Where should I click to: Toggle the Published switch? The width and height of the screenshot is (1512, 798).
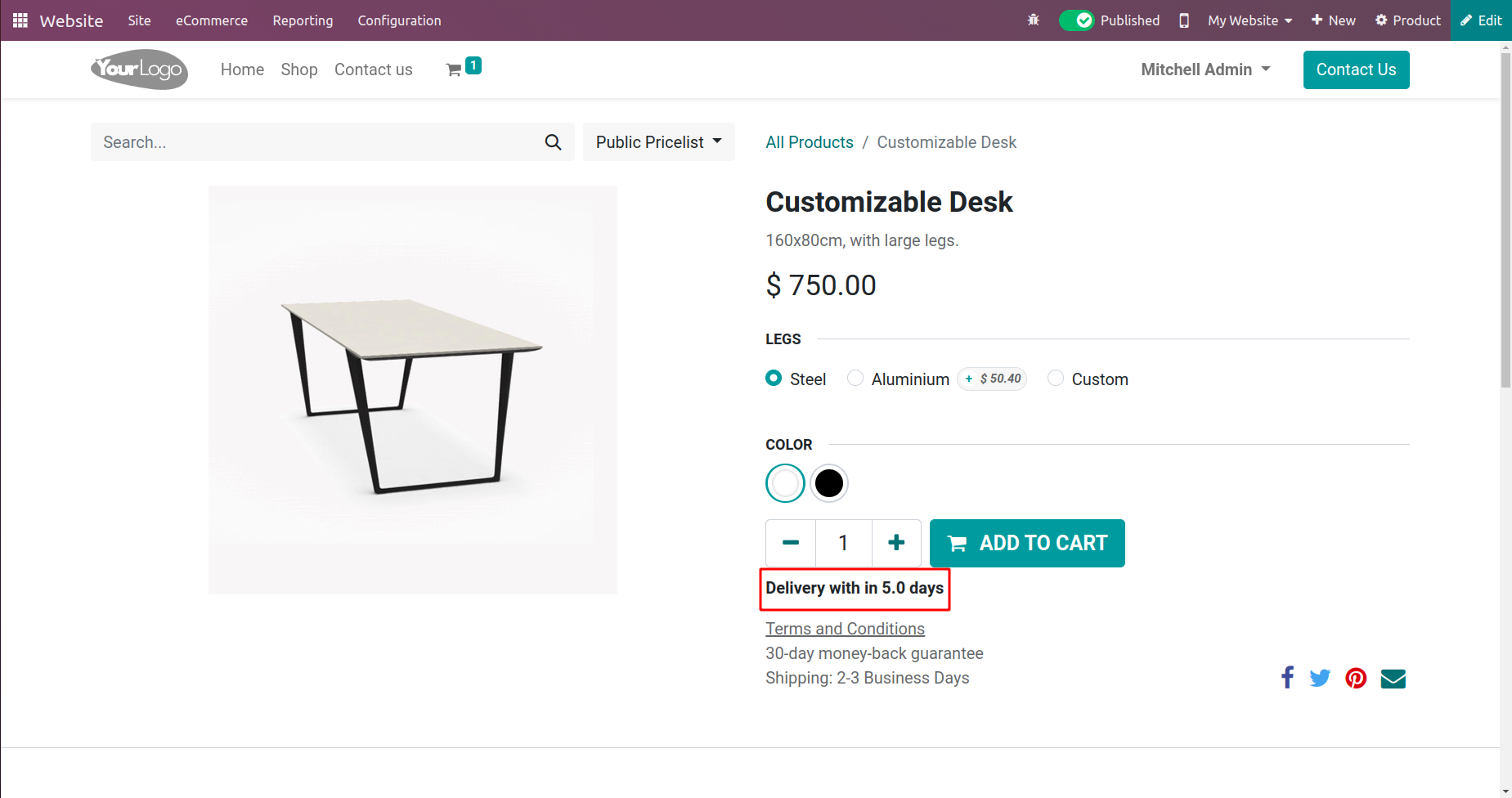tap(1076, 20)
